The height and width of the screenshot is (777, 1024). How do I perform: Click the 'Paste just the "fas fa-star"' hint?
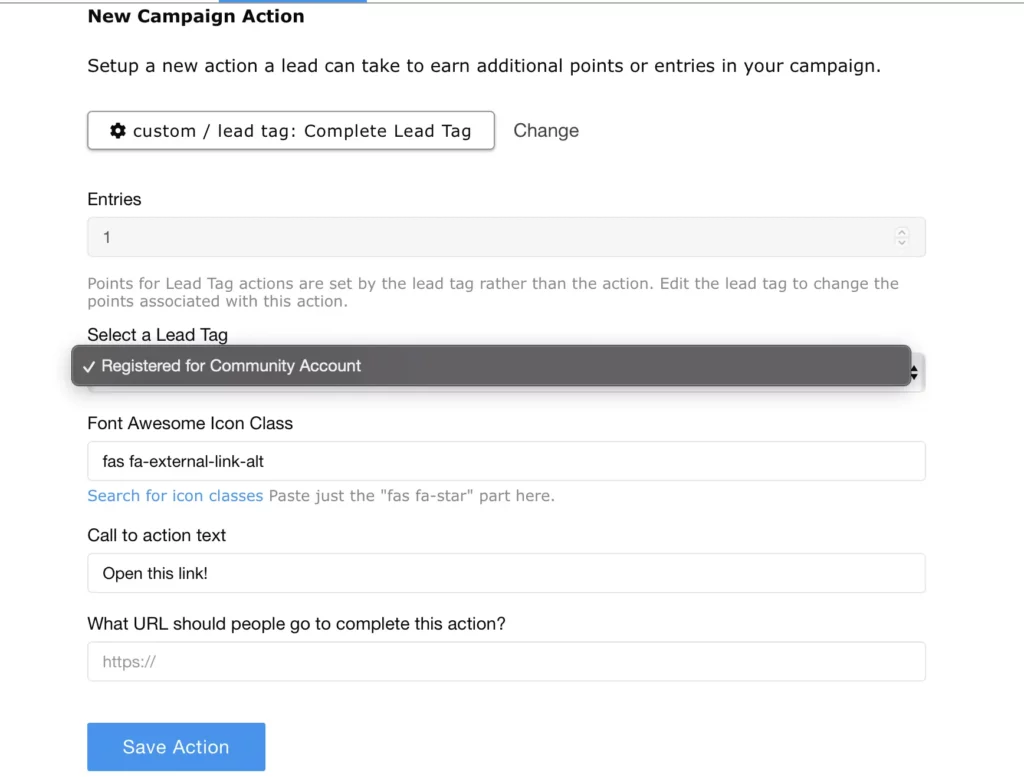click(x=411, y=496)
